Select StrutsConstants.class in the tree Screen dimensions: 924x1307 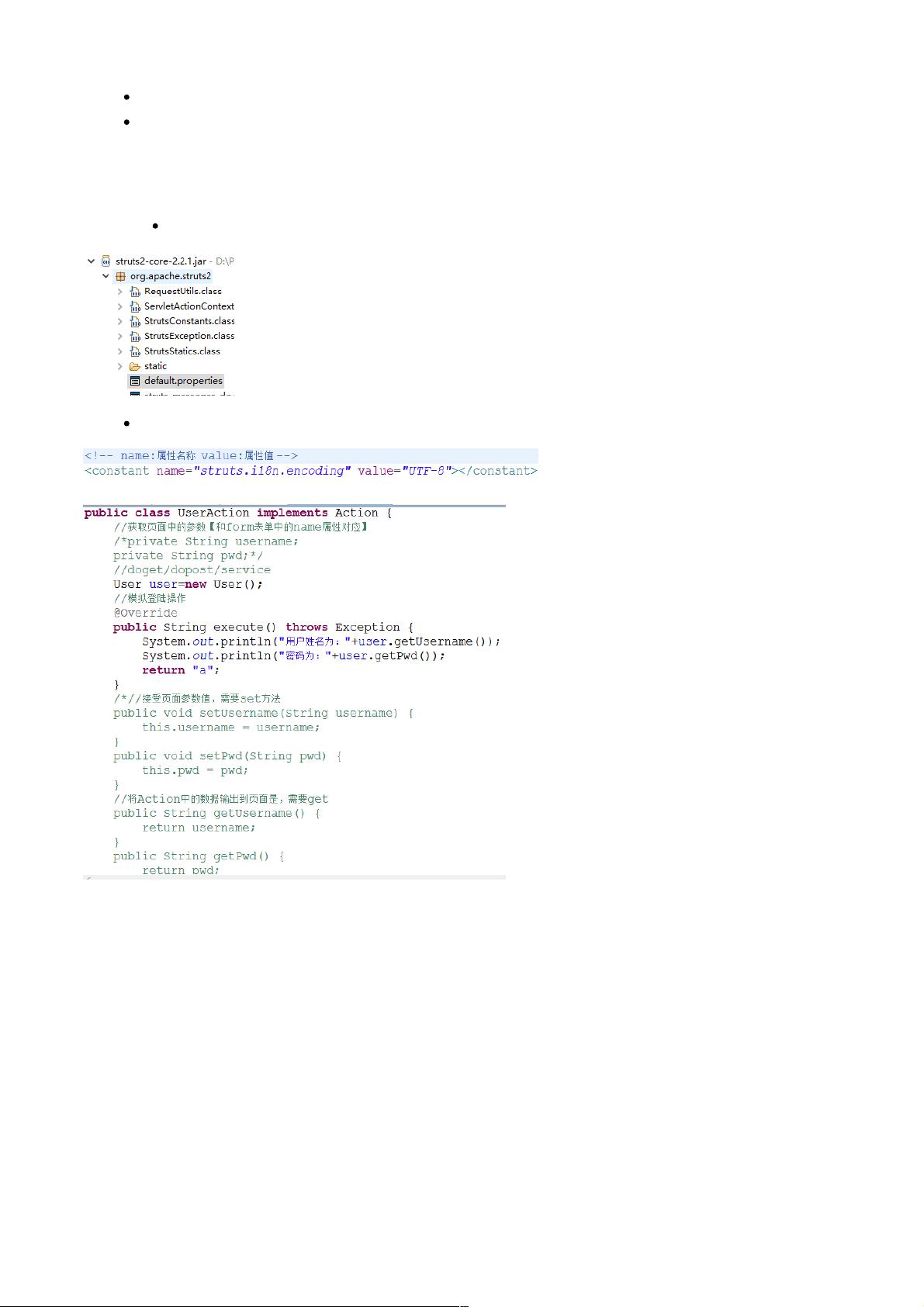point(189,321)
